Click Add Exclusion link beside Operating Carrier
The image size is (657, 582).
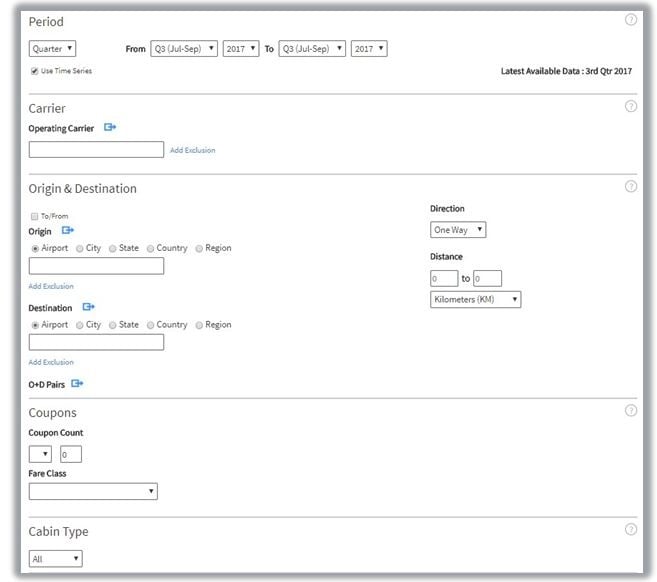coord(192,150)
